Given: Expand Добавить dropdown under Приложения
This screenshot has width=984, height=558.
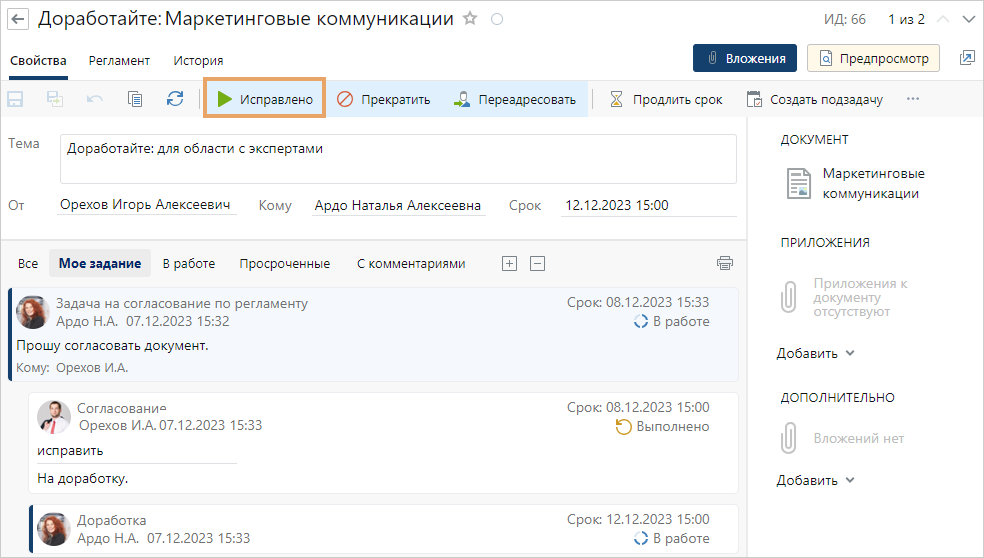Looking at the screenshot, I should click(816, 353).
